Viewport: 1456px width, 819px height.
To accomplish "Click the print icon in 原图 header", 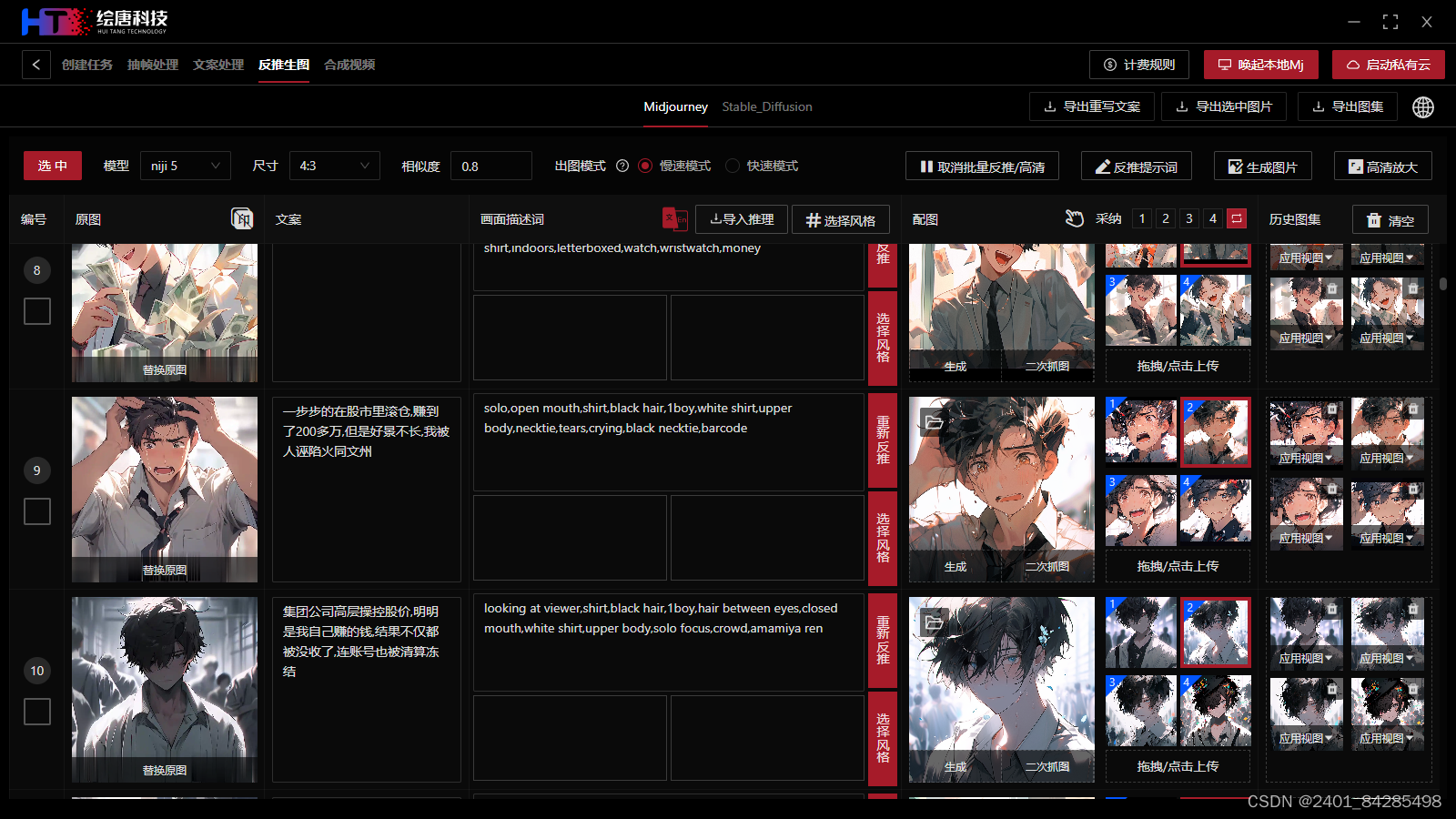I will click(x=242, y=218).
